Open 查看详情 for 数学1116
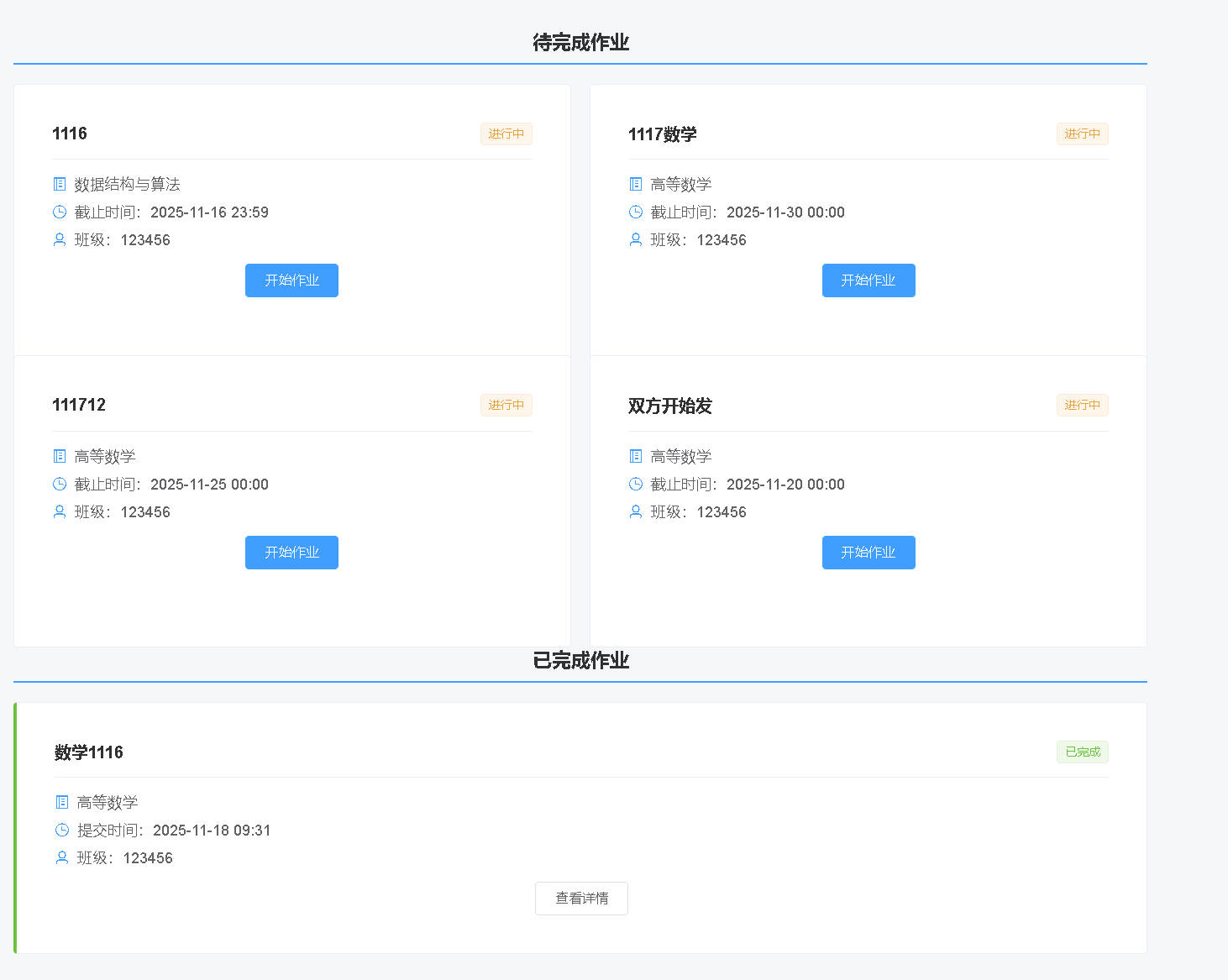The image size is (1228, 980). 581,899
